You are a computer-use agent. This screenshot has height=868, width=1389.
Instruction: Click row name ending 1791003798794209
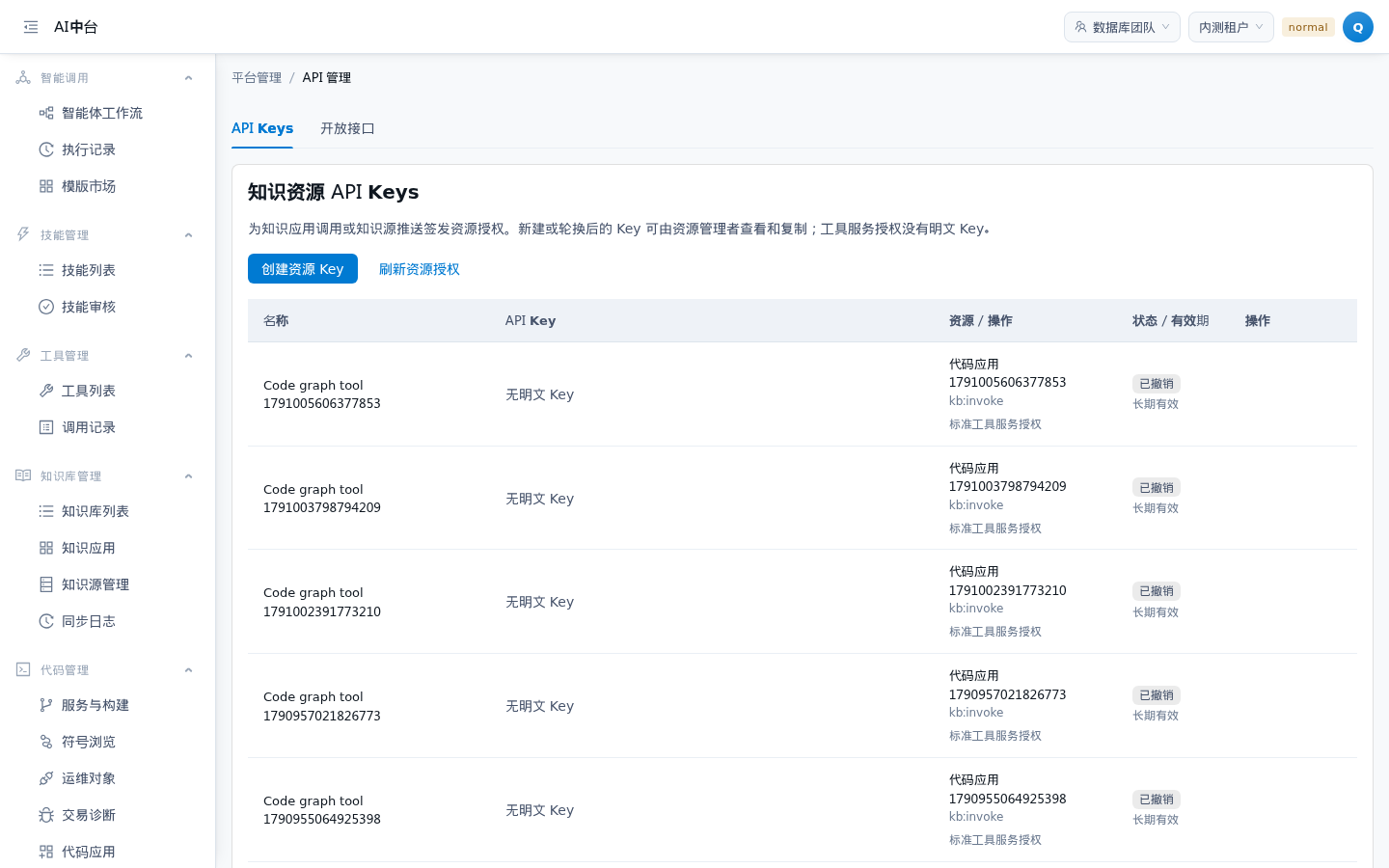tap(322, 499)
